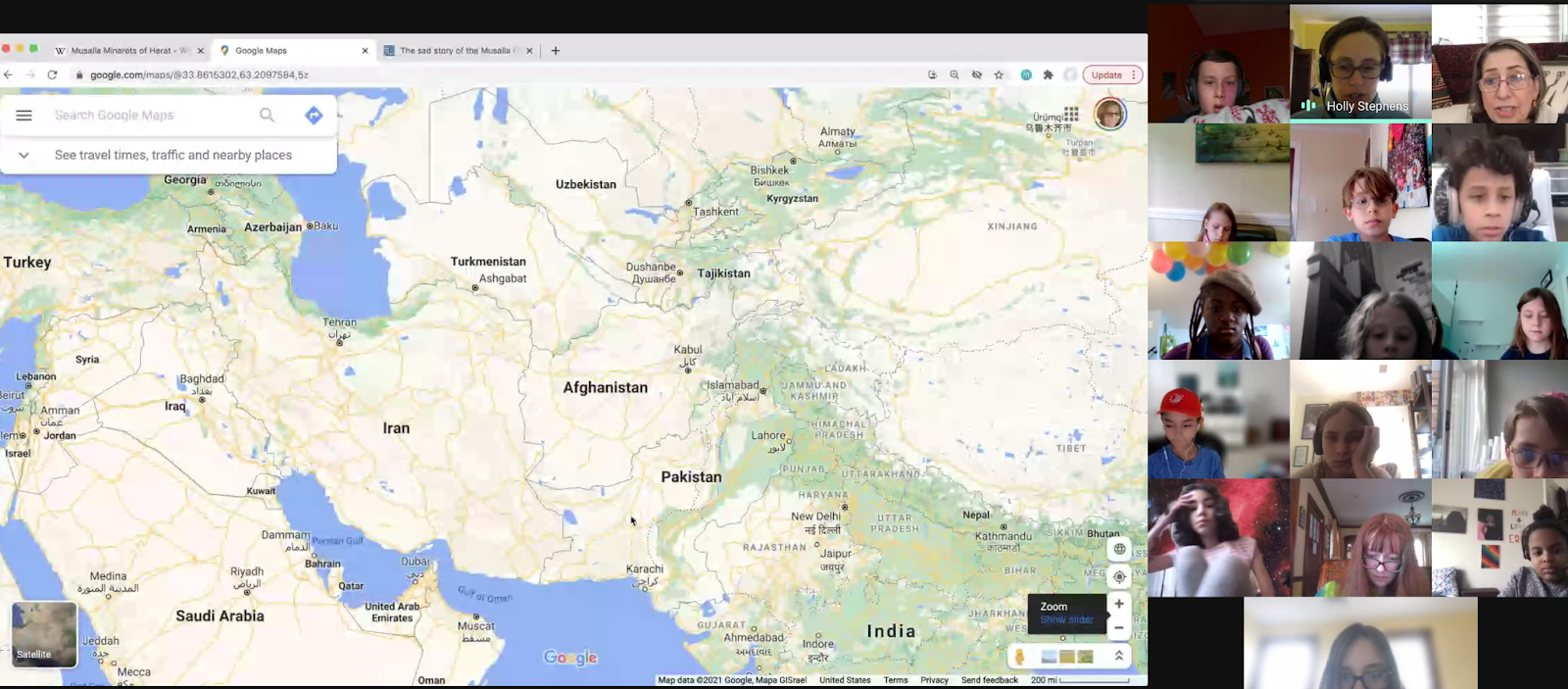Click the teal circular extension icon
1568x689 pixels.
pyautogui.click(x=1026, y=74)
